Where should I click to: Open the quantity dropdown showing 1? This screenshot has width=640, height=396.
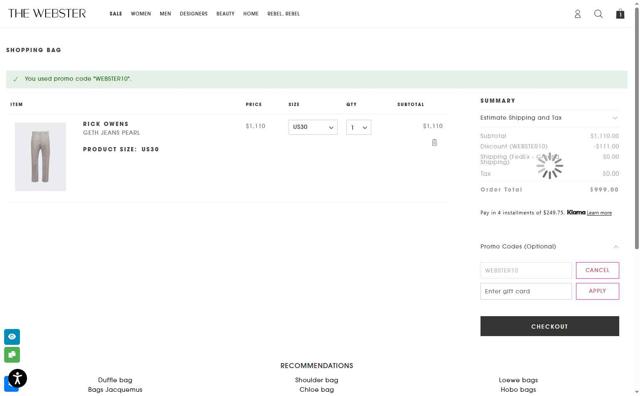pos(358,127)
